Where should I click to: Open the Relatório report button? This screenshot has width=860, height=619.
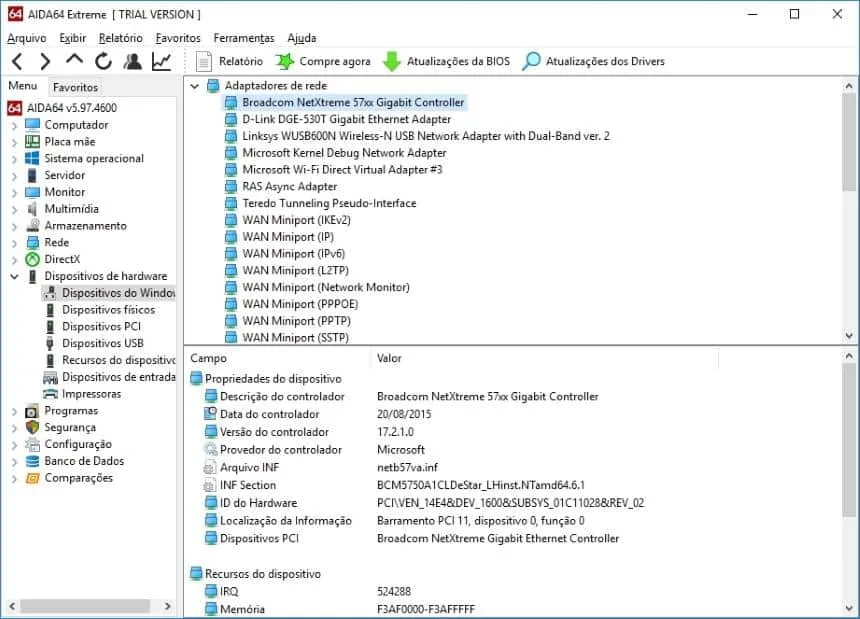[x=229, y=61]
